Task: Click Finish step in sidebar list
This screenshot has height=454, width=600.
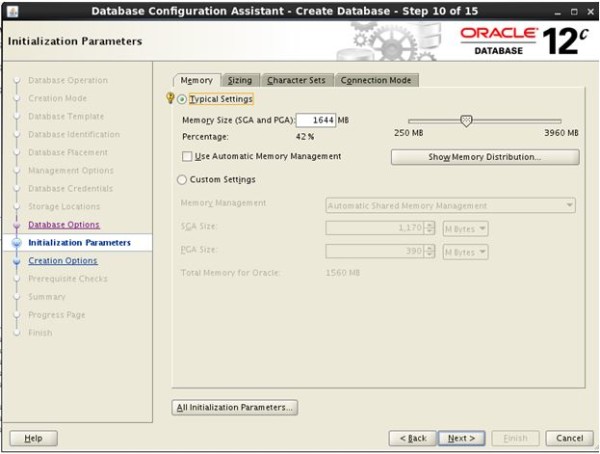Action: click(x=40, y=333)
